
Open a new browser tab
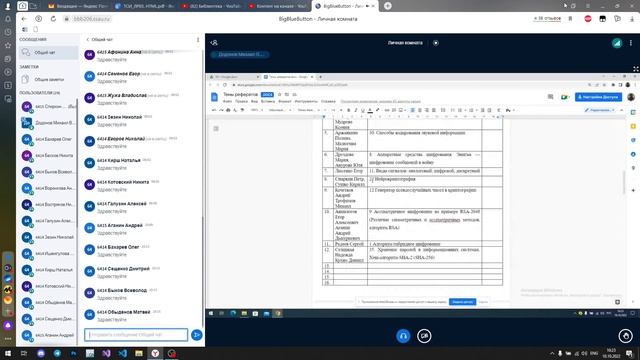(388, 6)
